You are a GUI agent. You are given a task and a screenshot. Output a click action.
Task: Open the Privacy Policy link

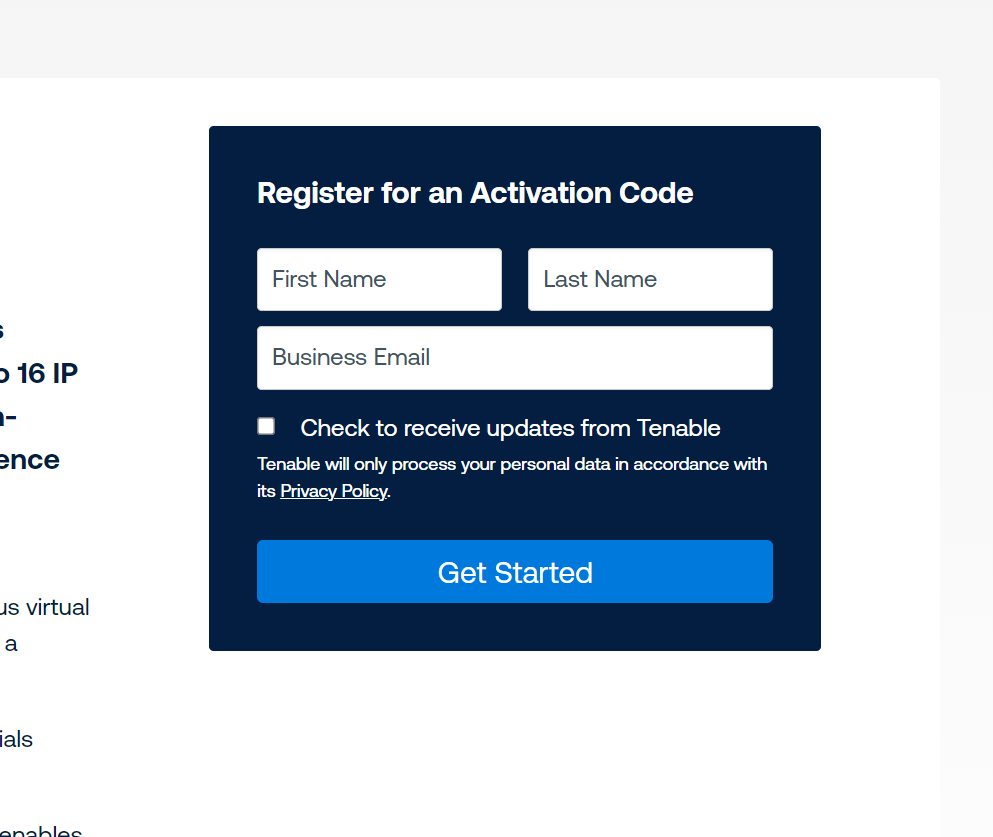334,491
